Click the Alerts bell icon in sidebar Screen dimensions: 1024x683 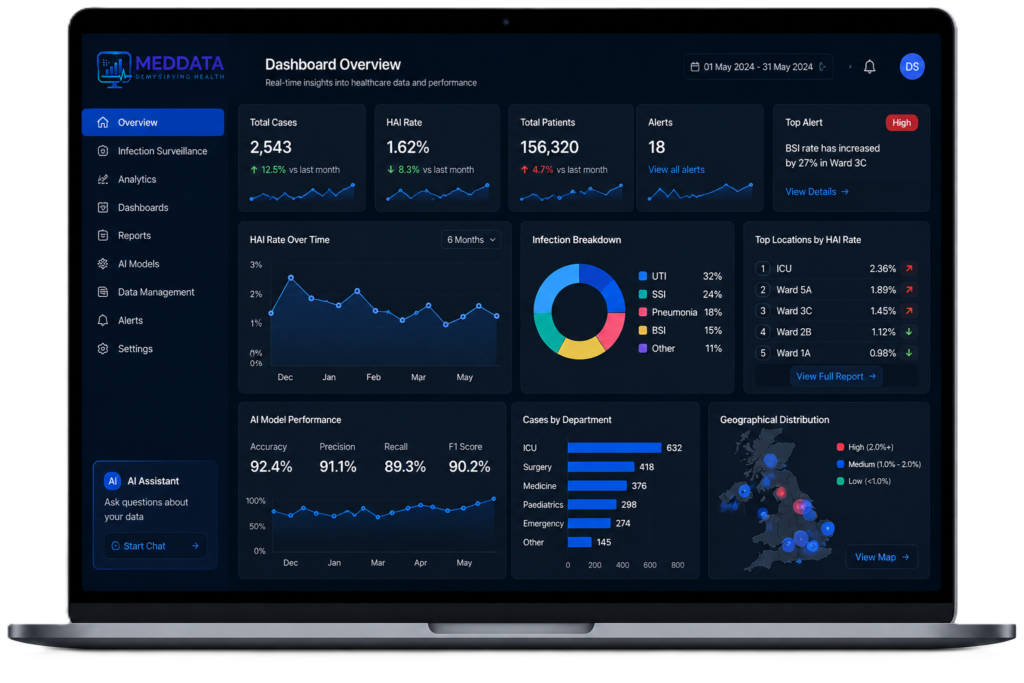point(103,321)
